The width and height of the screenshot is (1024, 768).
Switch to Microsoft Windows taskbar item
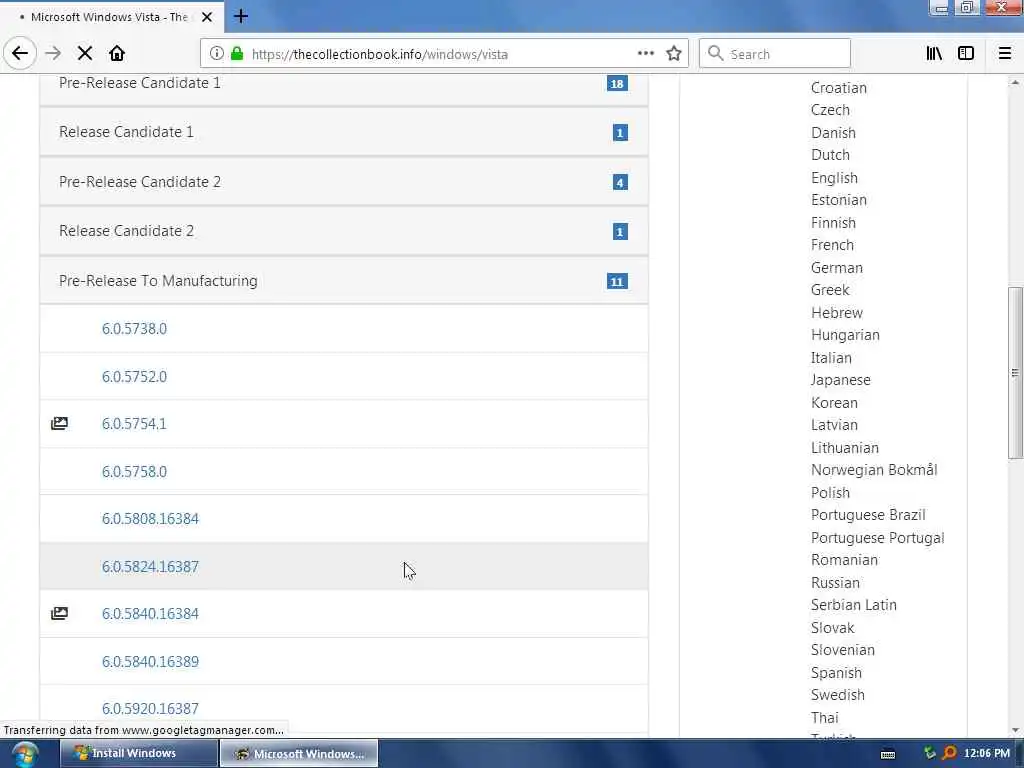(x=299, y=753)
